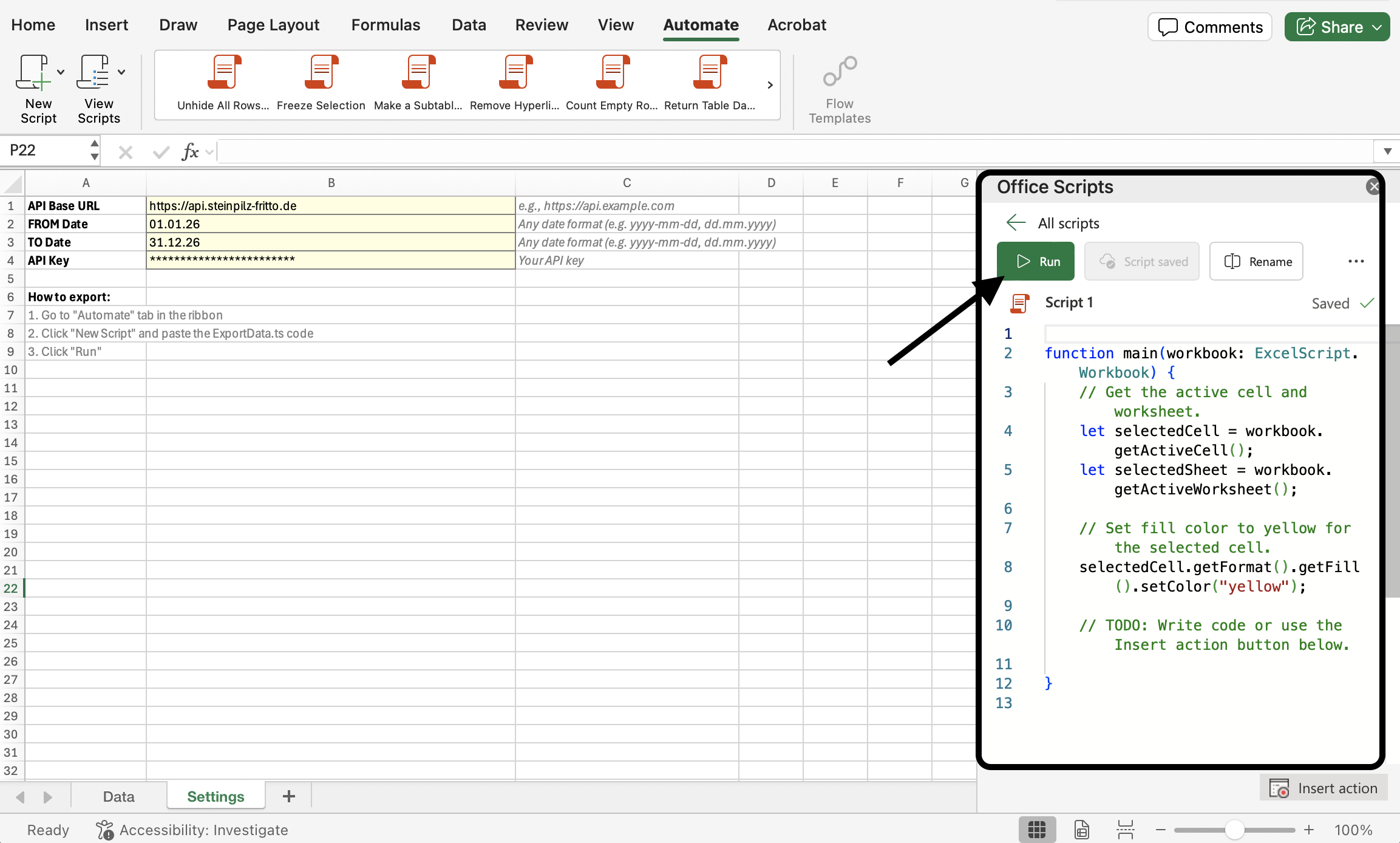This screenshot has width=1400, height=843.
Task: Switch to the Data sheet tab
Action: [118, 796]
